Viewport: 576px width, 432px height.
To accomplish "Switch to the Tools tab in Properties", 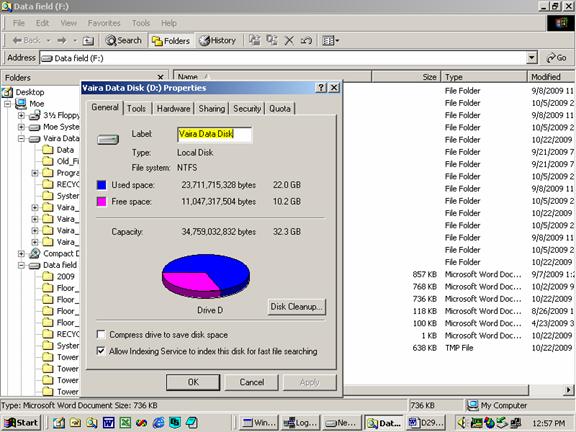I will [136, 109].
